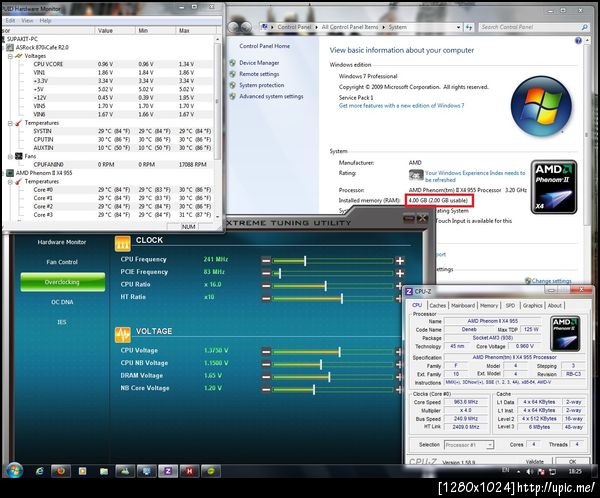Click Change settings link
Image resolution: width=600 pixels, height=498 pixels.
551,281
